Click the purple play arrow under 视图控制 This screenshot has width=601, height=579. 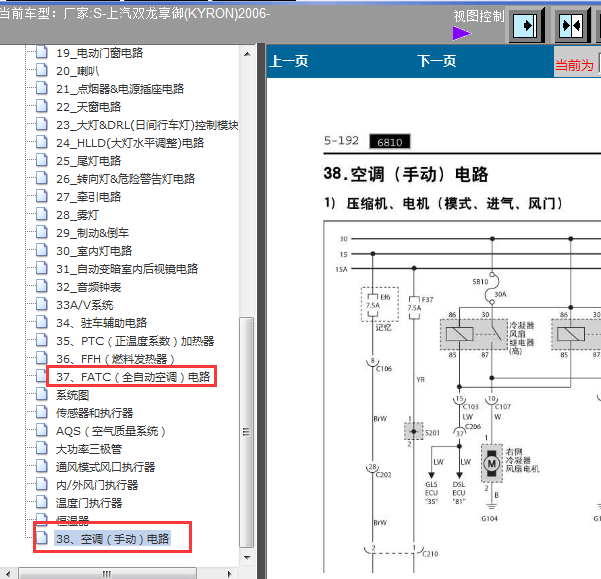461,33
